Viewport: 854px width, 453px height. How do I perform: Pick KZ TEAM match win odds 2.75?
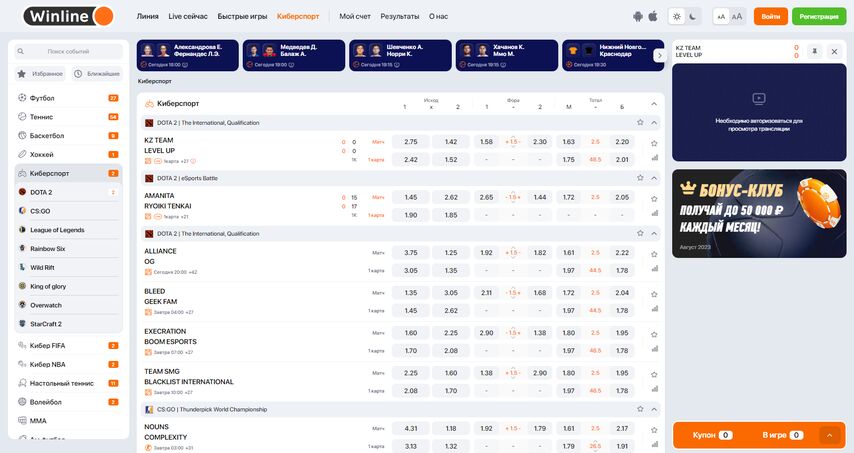point(411,142)
